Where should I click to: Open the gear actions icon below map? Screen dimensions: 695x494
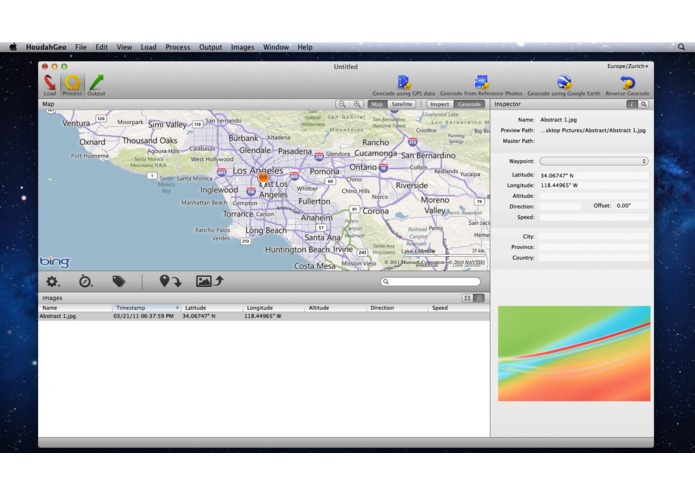pyautogui.click(x=53, y=282)
